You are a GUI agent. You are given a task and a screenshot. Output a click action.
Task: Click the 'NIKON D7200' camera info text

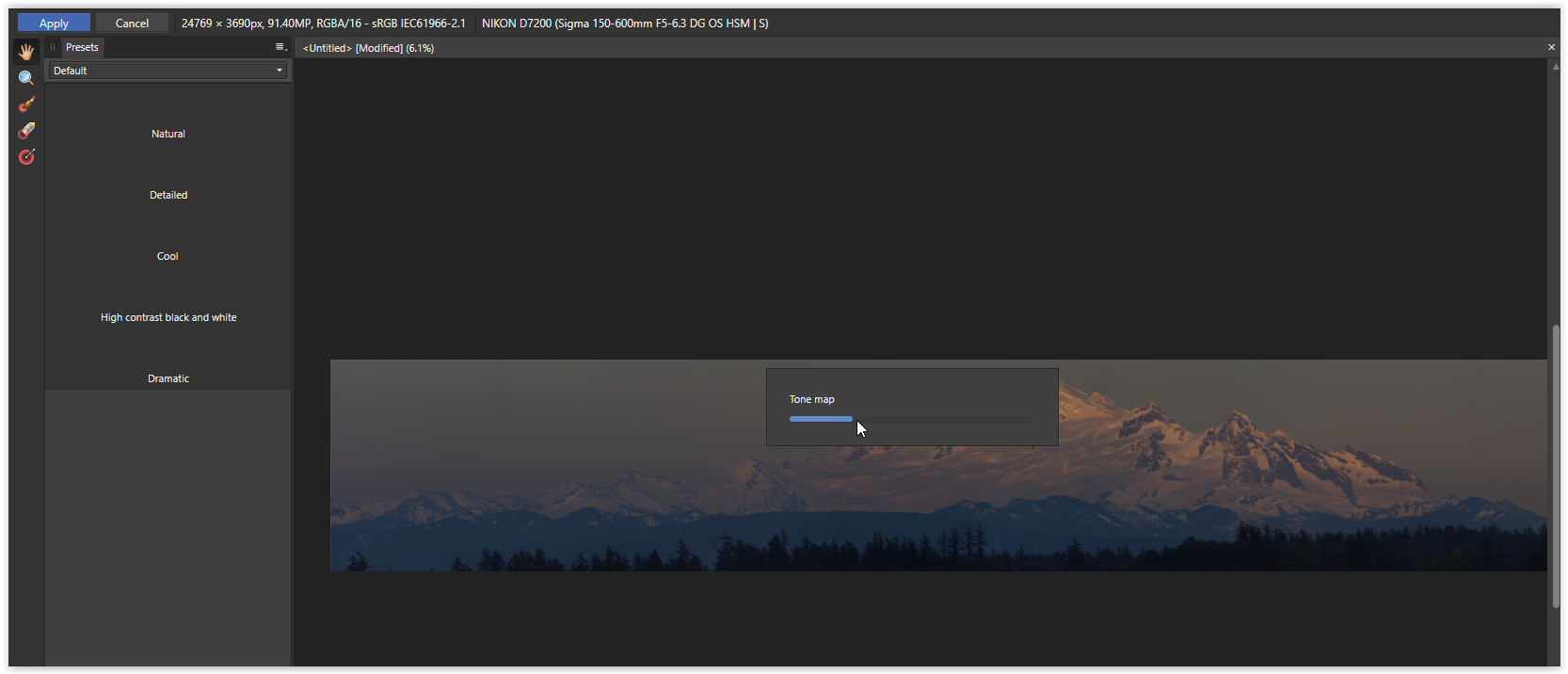[x=625, y=24]
